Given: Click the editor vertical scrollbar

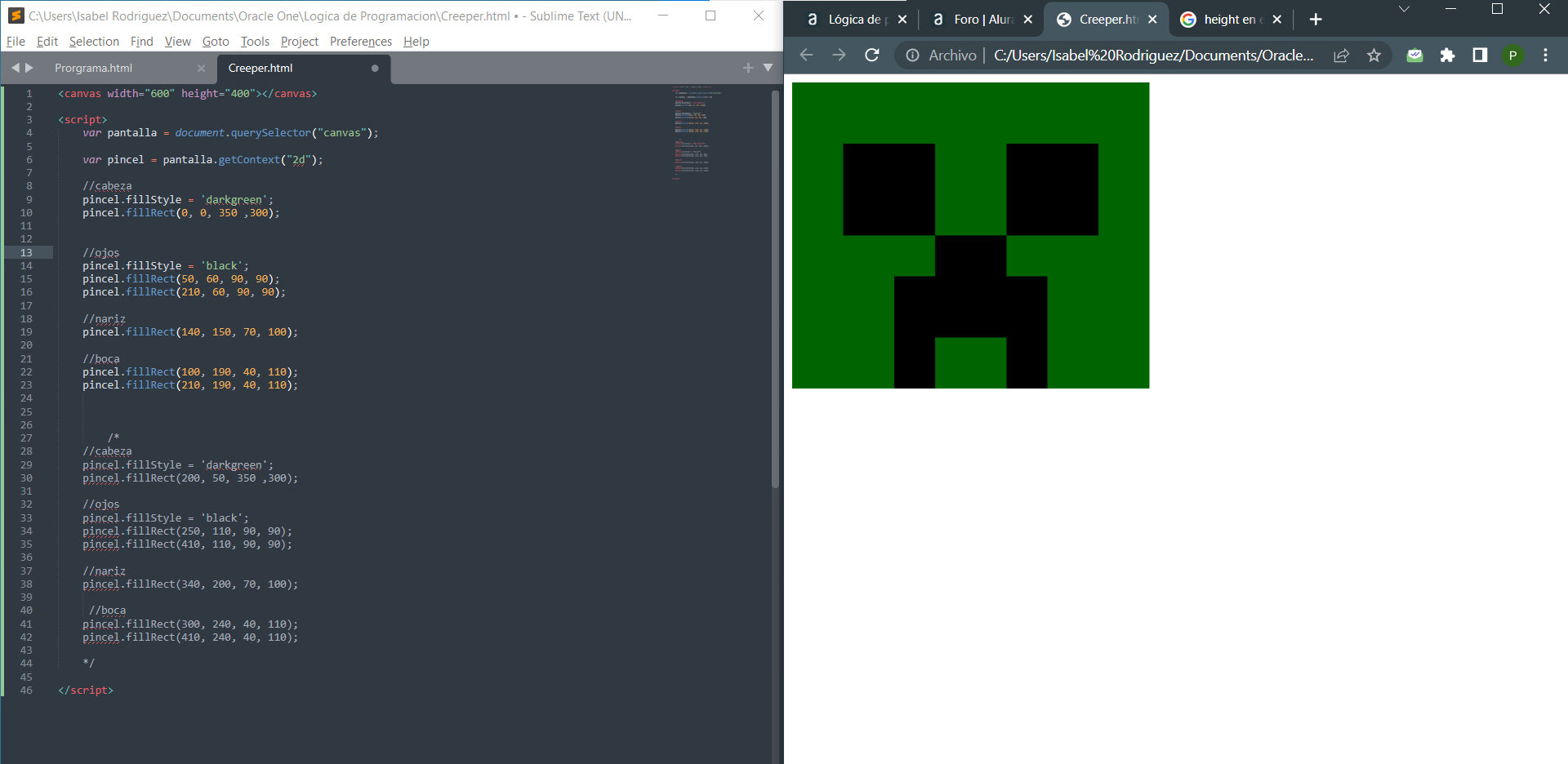Looking at the screenshot, I should pos(775,289).
